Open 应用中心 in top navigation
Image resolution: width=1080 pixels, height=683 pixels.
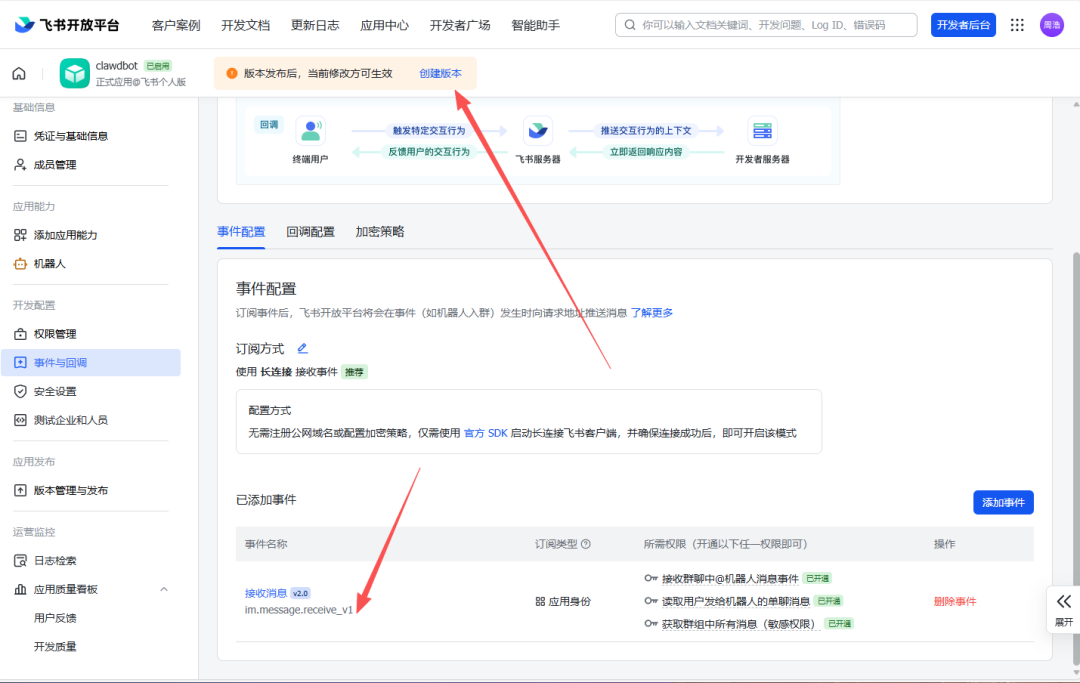(x=384, y=25)
